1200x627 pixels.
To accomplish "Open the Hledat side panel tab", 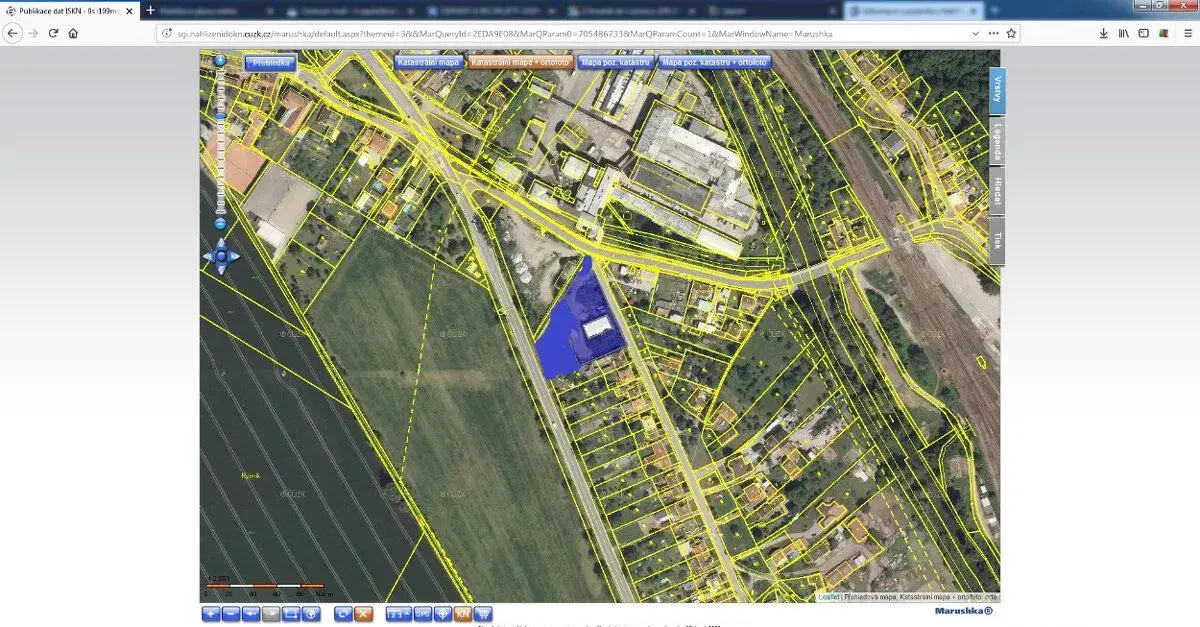I will click(x=997, y=192).
